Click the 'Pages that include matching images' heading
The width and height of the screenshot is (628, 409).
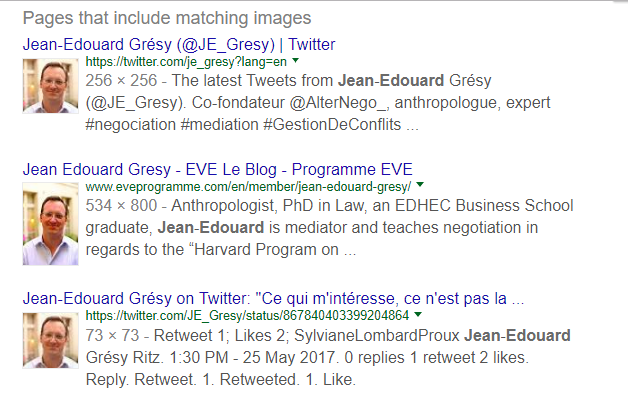167,18
